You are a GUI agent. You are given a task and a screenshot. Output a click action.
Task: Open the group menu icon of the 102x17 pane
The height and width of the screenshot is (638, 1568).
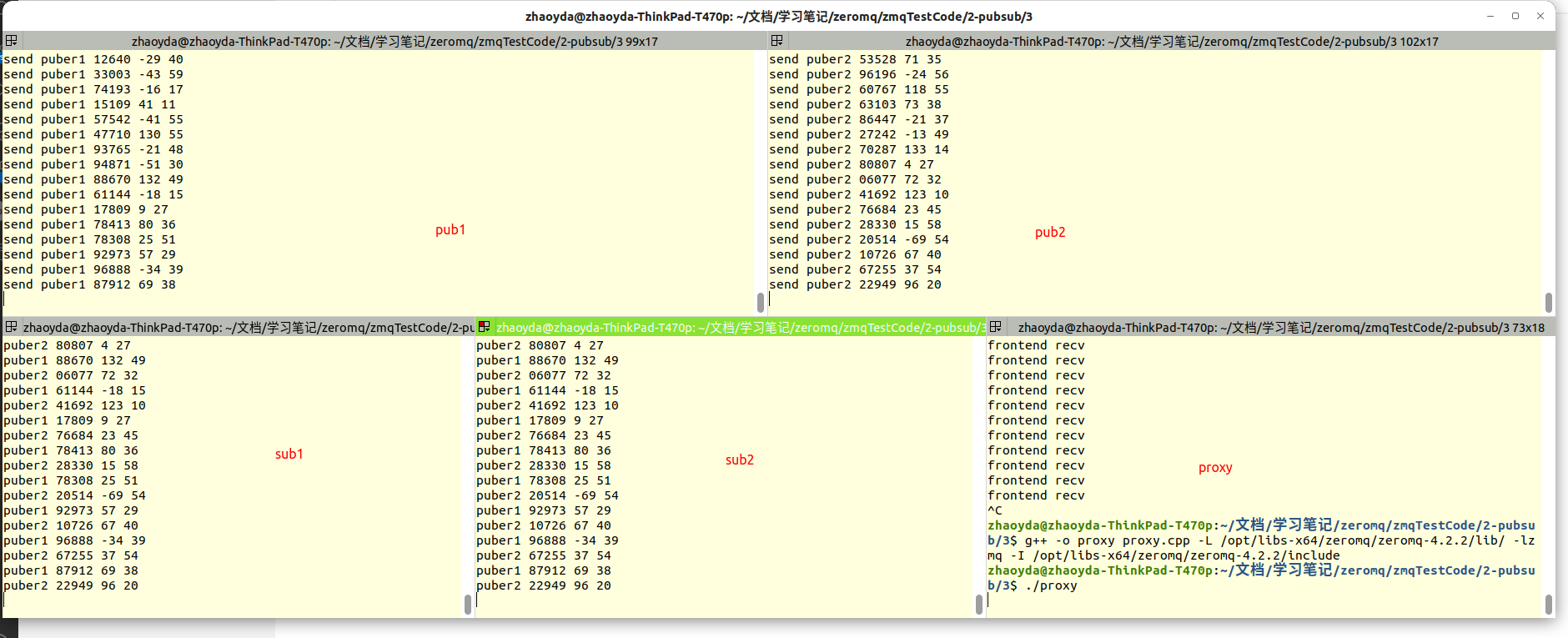click(x=776, y=41)
